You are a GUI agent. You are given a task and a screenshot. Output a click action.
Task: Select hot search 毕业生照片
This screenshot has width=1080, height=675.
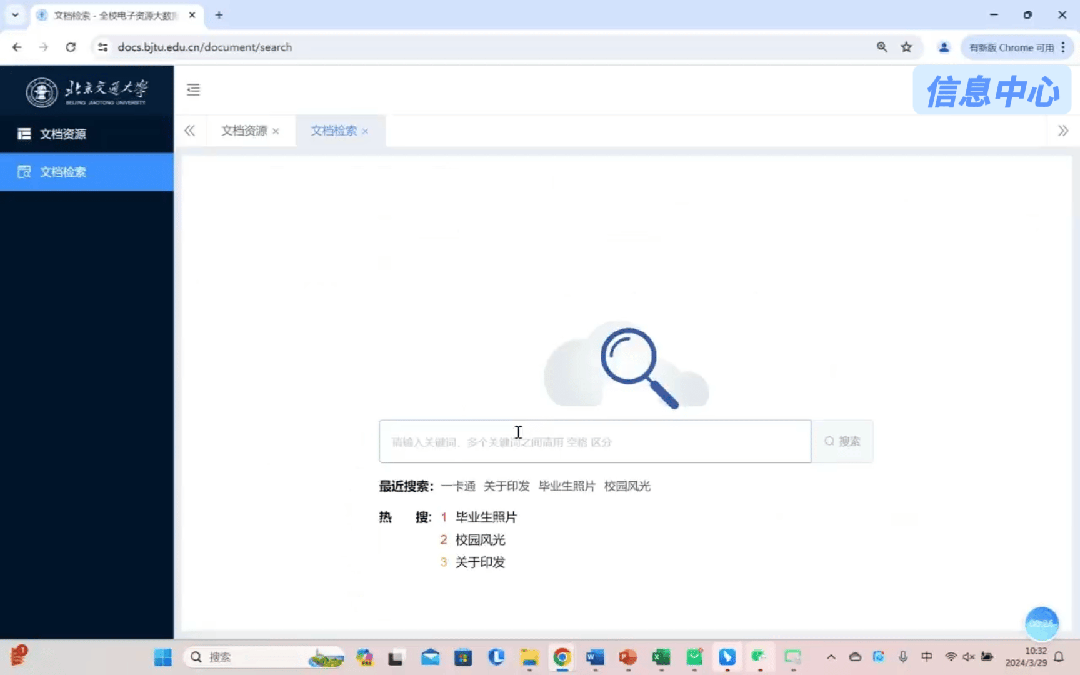tap(486, 517)
